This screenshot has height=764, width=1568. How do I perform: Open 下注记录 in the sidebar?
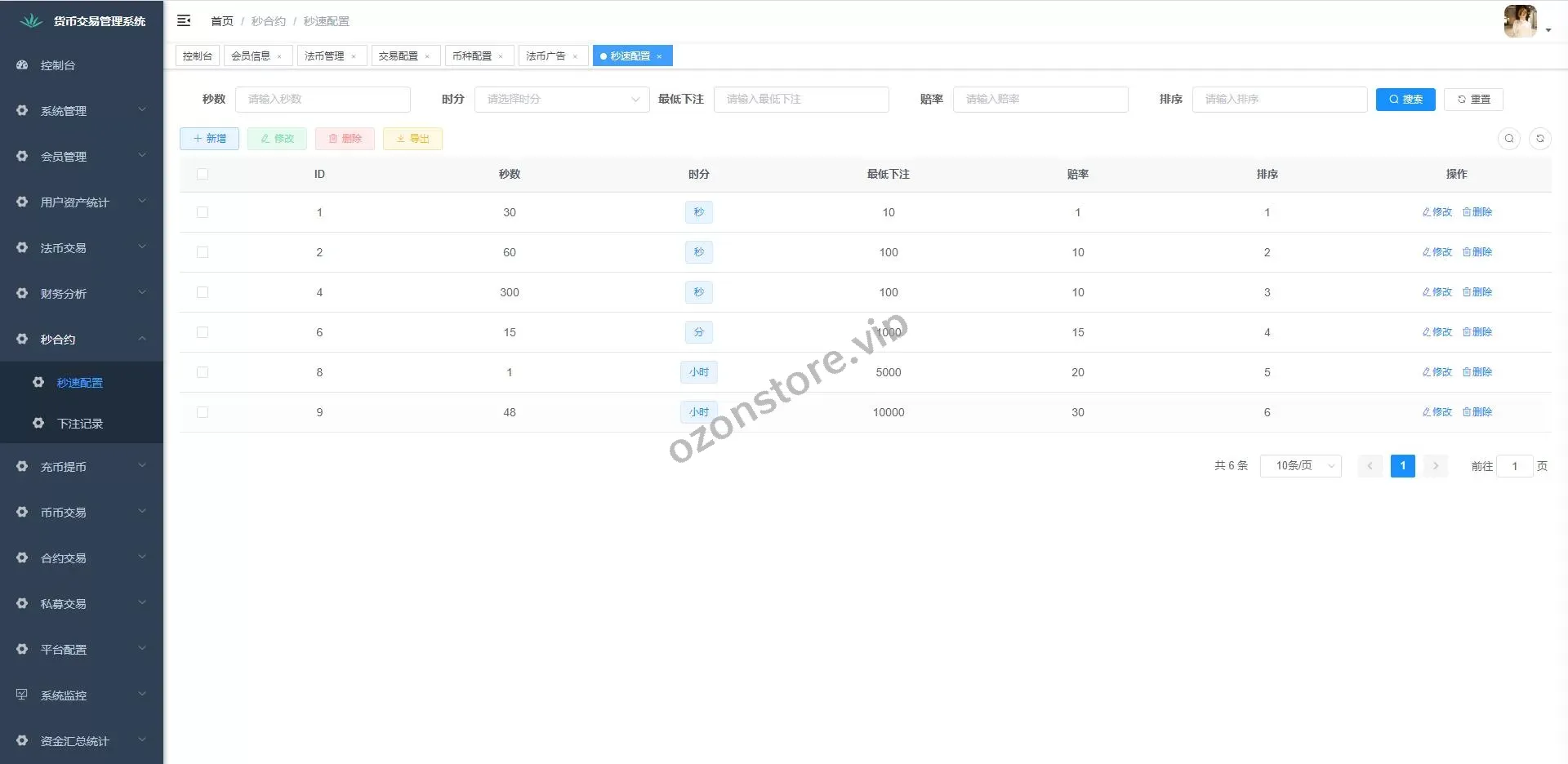point(80,424)
